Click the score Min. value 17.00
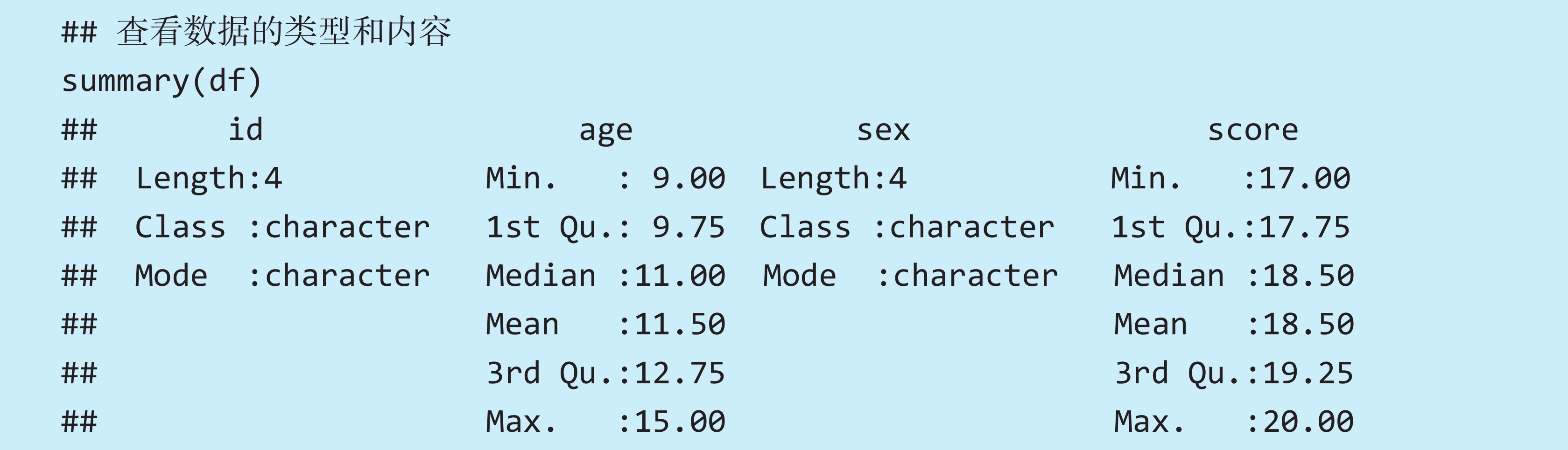This screenshot has width=1568, height=450. coord(1304,178)
